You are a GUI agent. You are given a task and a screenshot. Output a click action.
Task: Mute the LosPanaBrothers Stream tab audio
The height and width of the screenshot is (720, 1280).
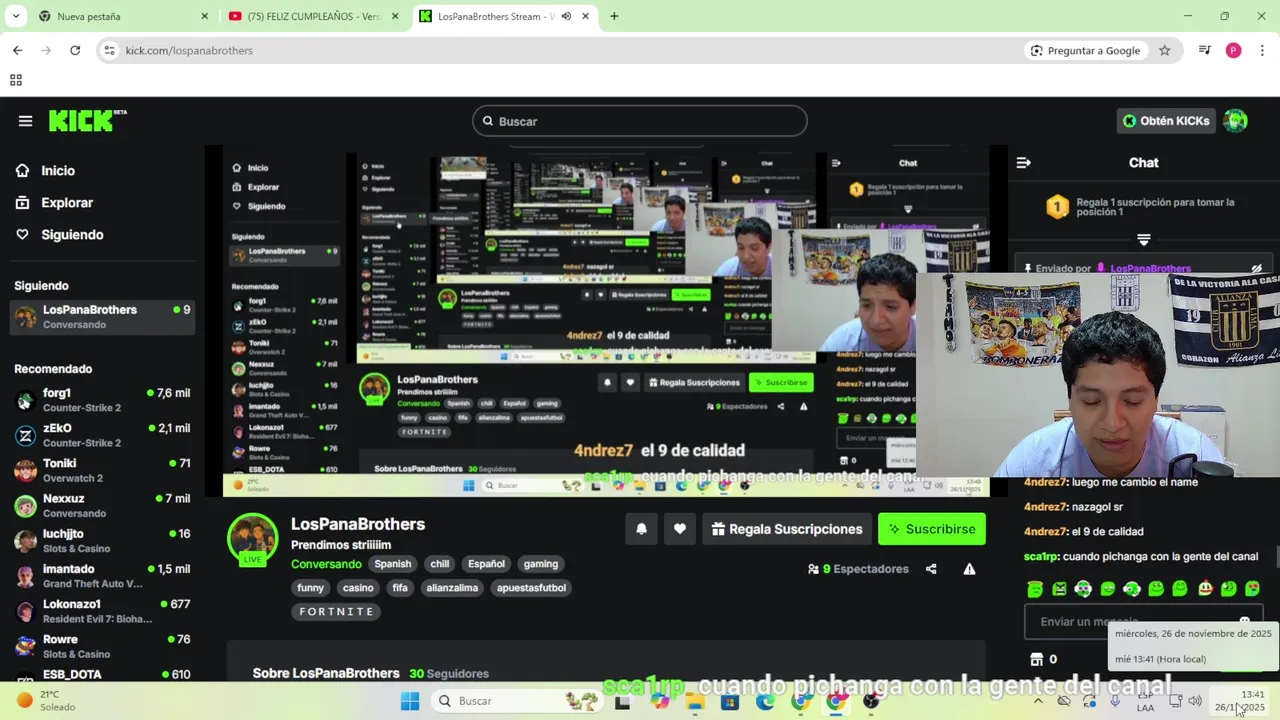566,16
